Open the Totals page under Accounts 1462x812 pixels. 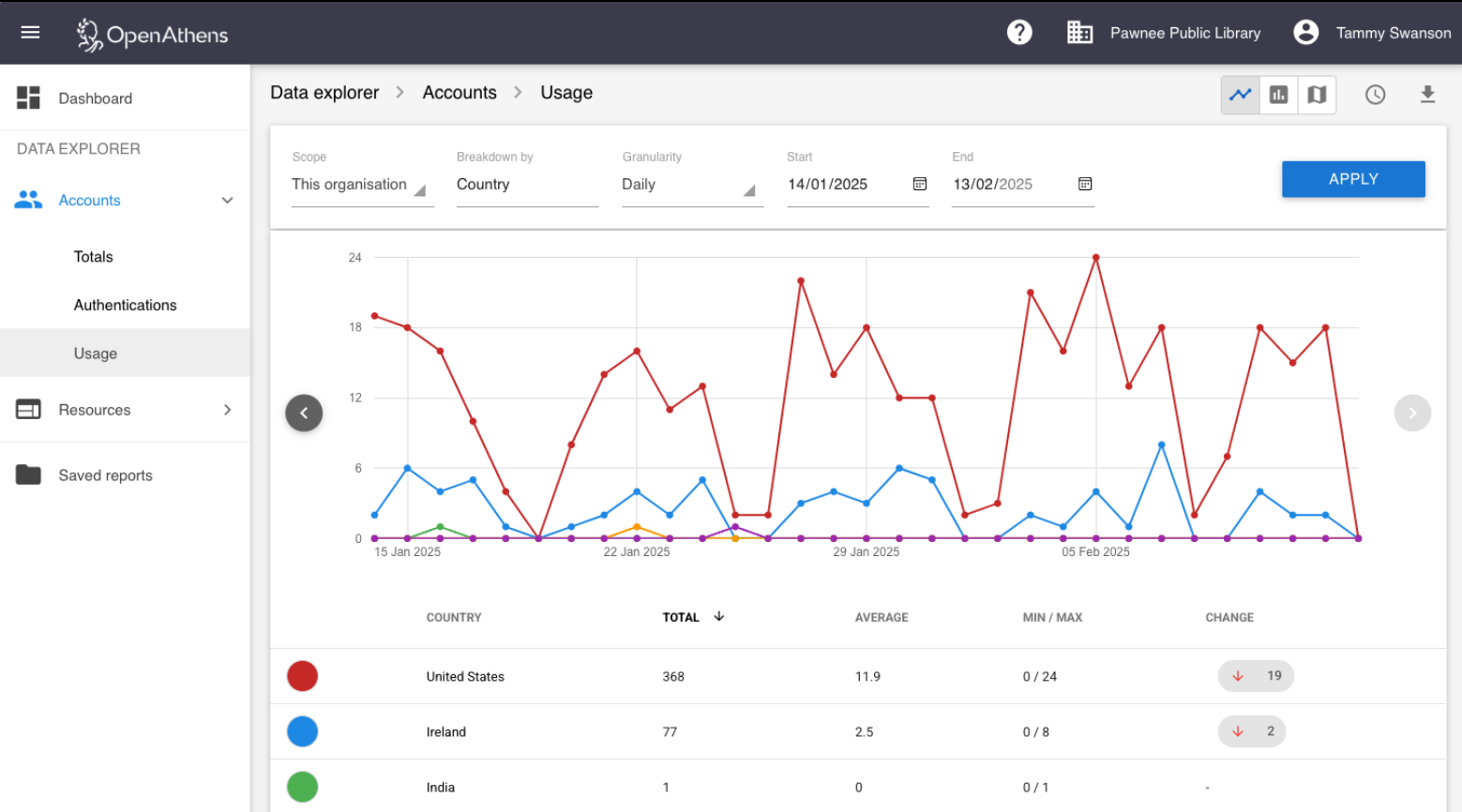coord(93,256)
